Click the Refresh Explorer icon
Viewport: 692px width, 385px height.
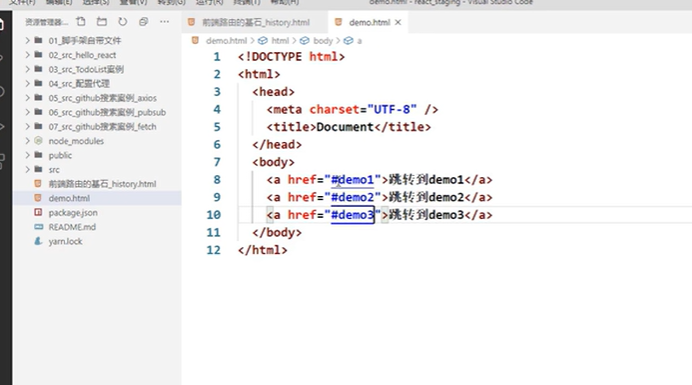pyautogui.click(x=123, y=22)
